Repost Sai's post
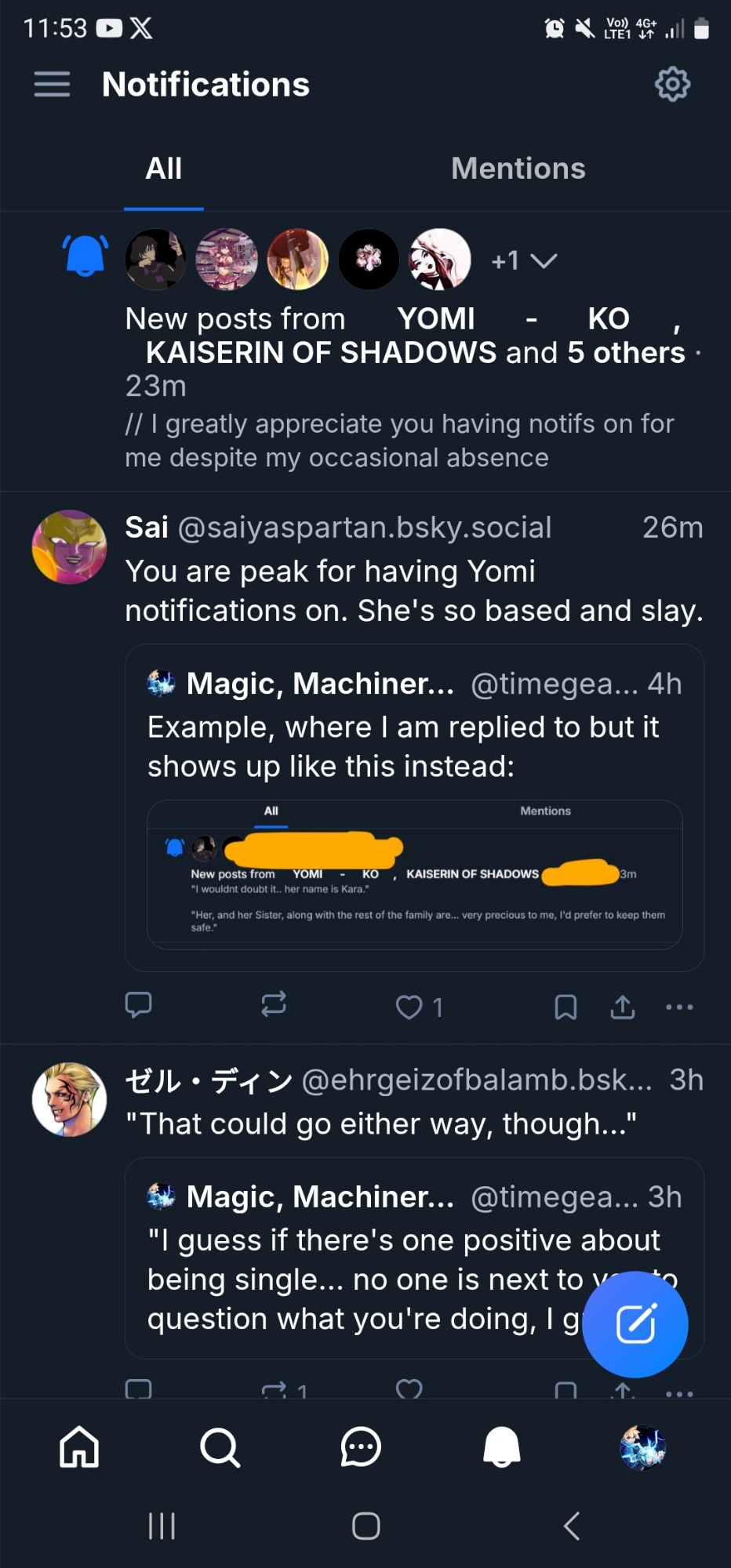 click(274, 1006)
